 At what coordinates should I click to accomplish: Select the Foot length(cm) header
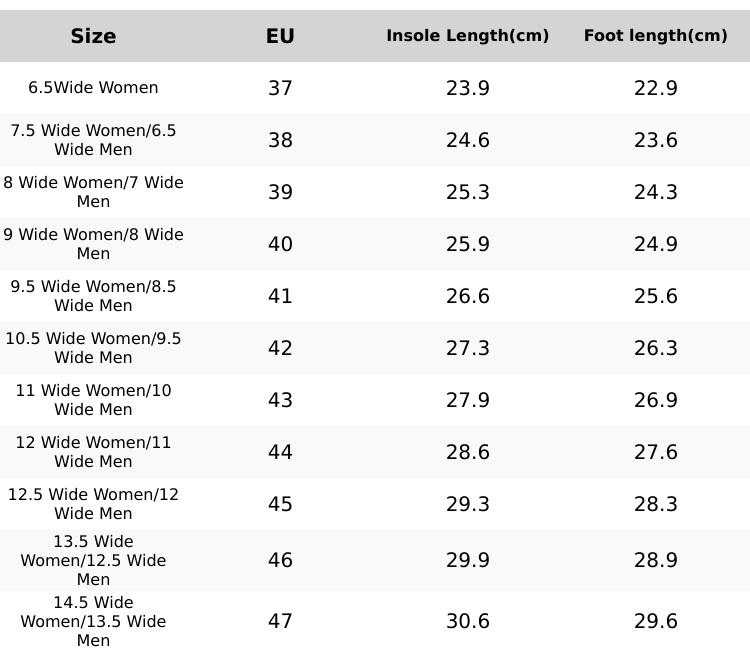pos(655,36)
